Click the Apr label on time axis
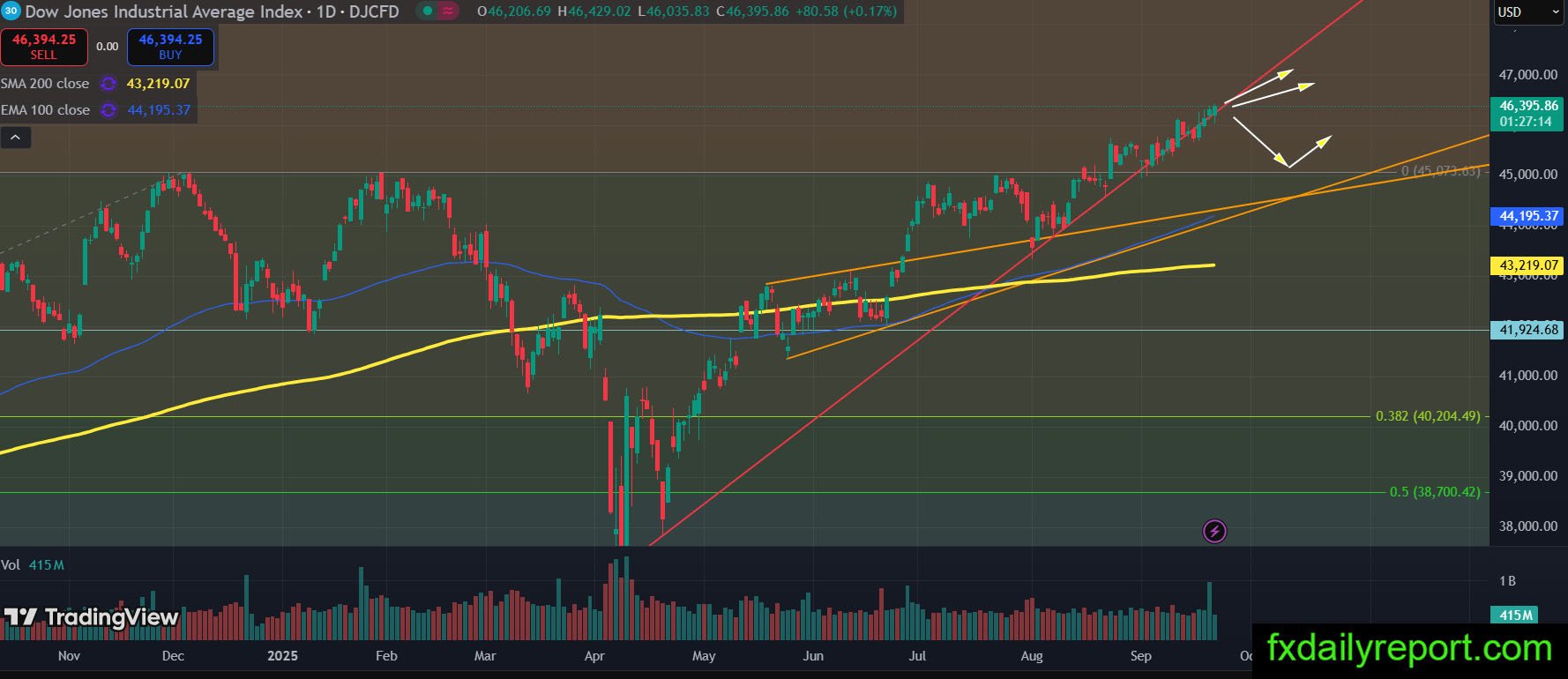Image resolution: width=1568 pixels, height=679 pixels. tap(594, 656)
